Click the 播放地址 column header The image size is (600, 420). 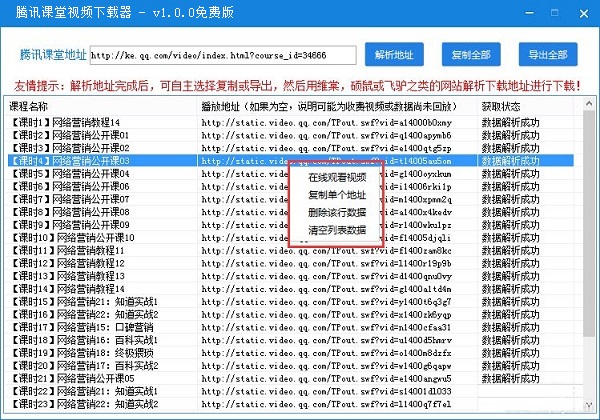pyautogui.click(x=337, y=106)
